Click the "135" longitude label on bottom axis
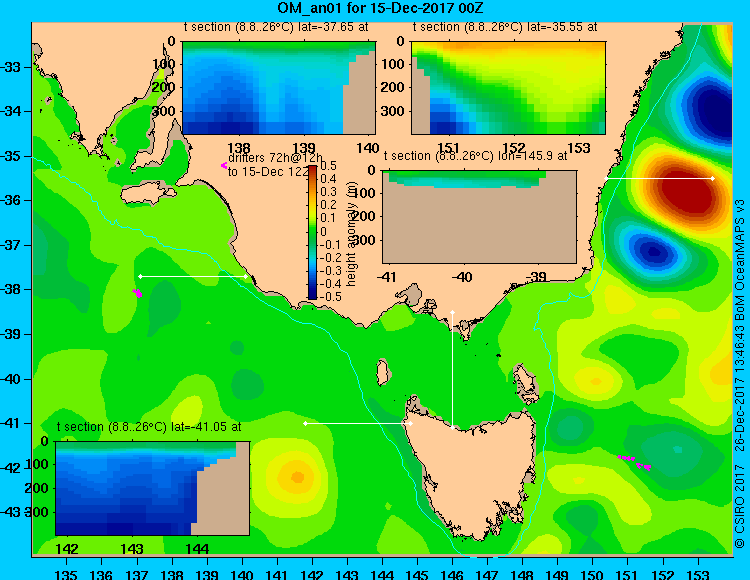The image size is (750, 580). coord(66,575)
